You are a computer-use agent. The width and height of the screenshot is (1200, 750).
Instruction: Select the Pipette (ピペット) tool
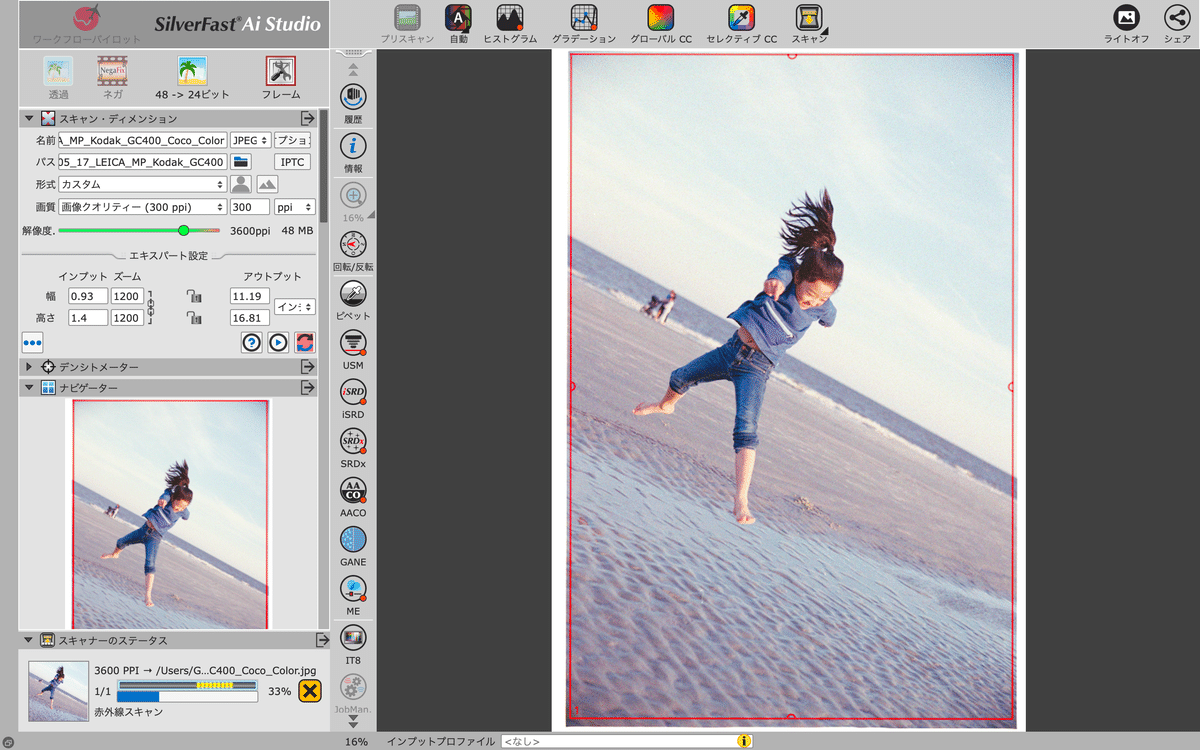coord(353,294)
